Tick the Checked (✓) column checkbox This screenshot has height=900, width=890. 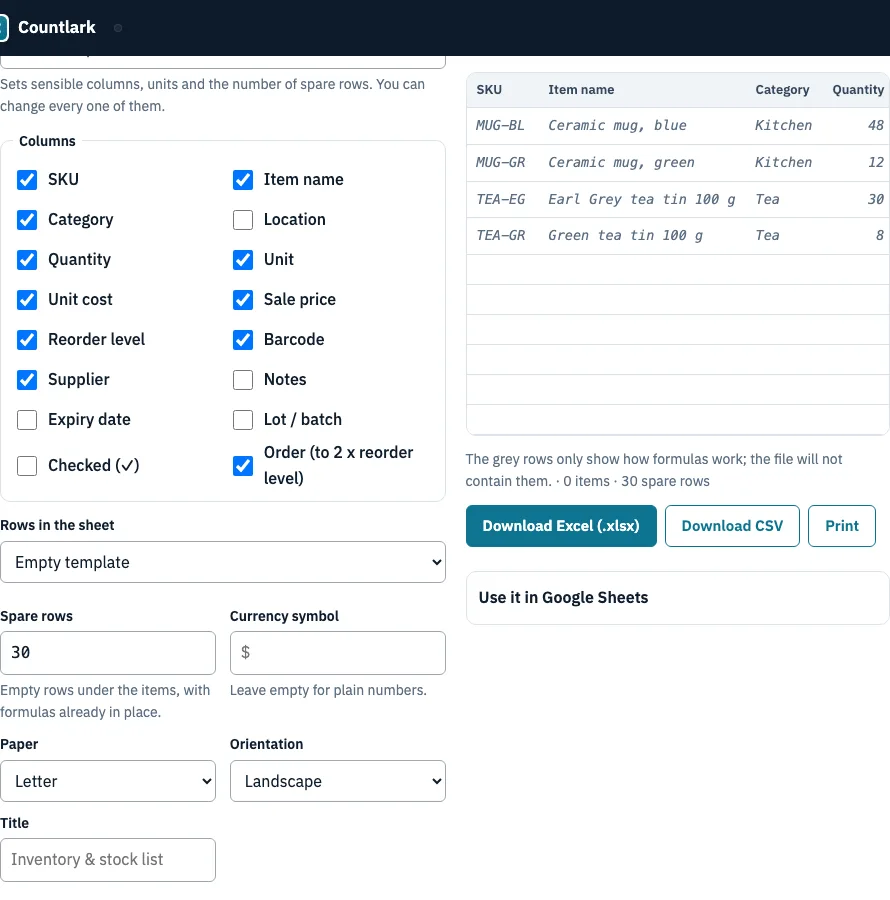click(27, 465)
